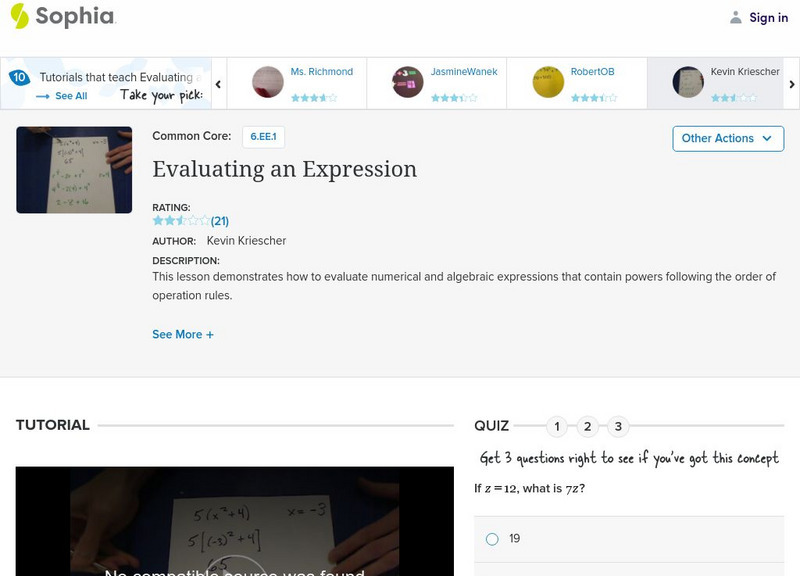800x576 pixels.
Task: Go to quiz question 1
Action: pos(557,427)
